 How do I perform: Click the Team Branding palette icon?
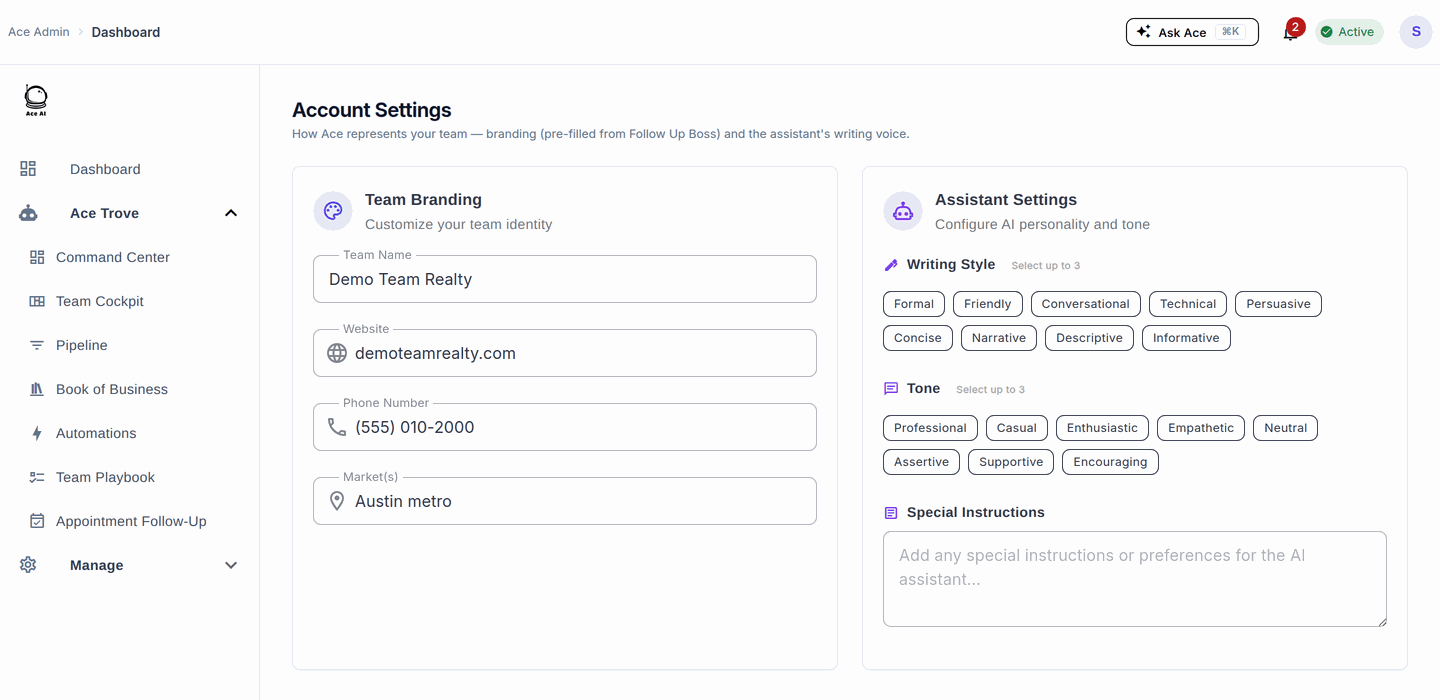point(333,211)
